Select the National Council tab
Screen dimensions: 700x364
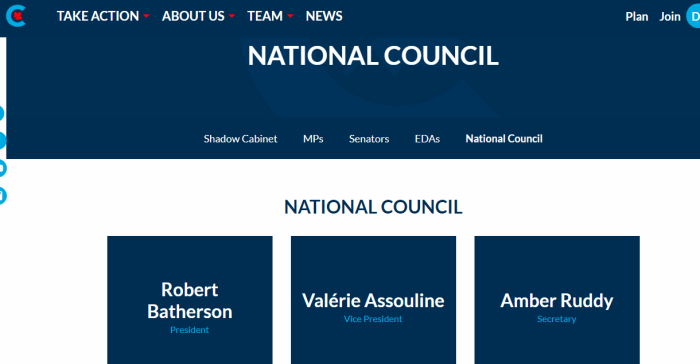(504, 139)
